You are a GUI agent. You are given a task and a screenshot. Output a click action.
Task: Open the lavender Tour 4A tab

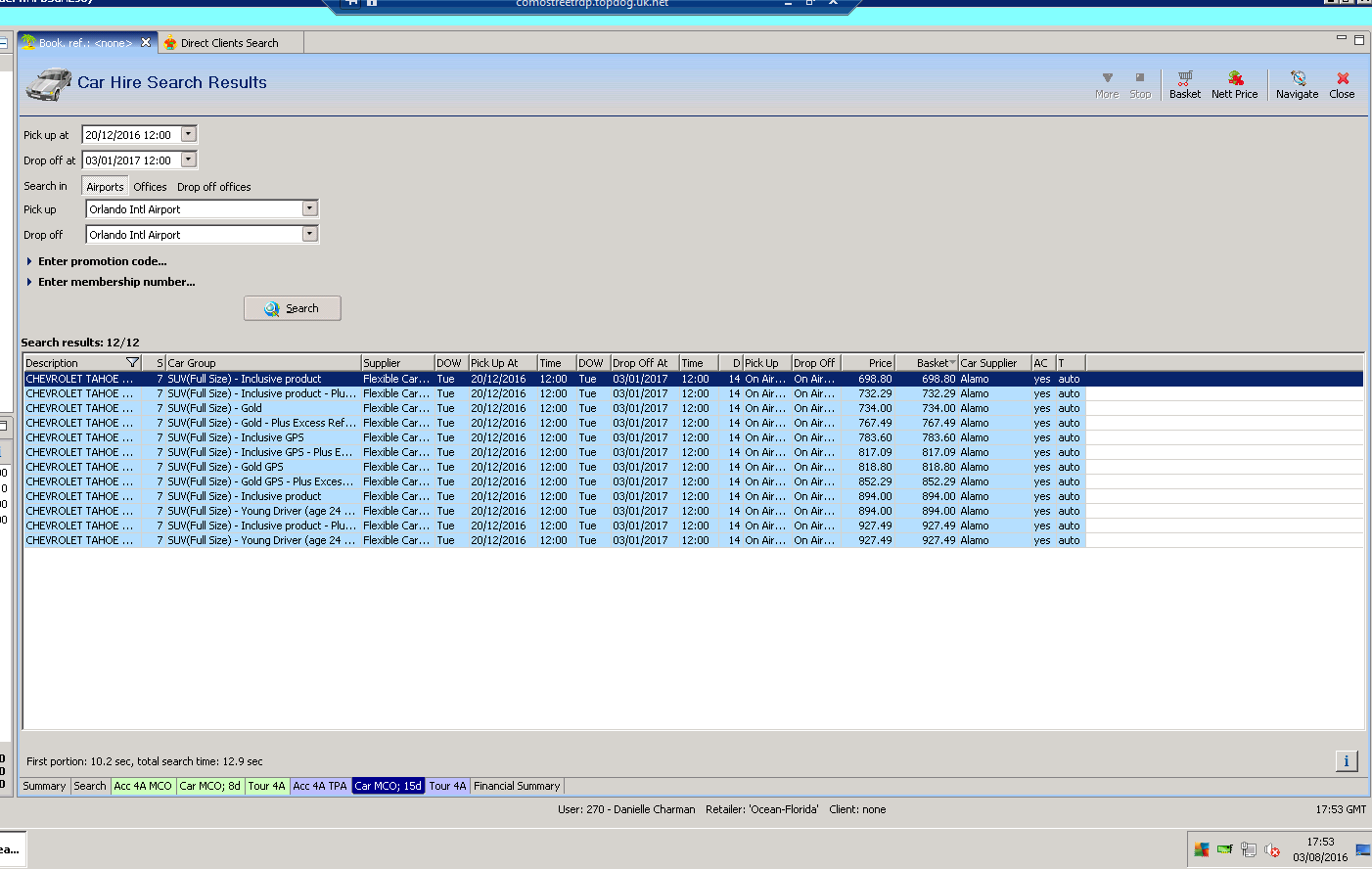click(448, 786)
